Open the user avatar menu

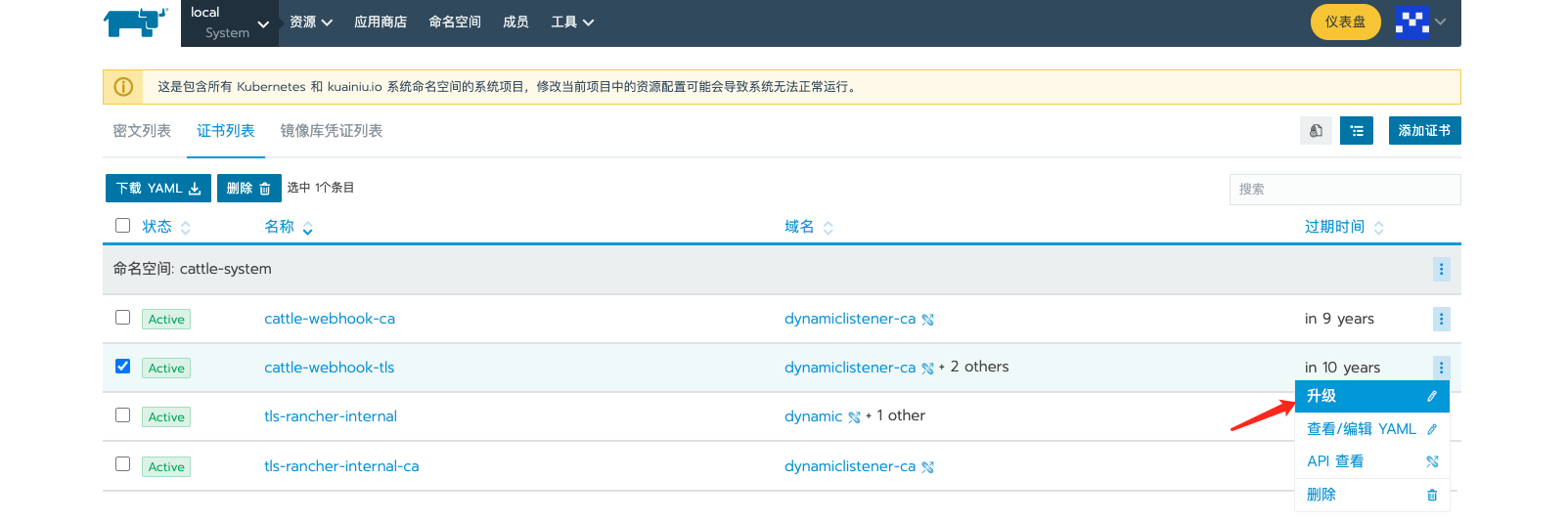click(1420, 22)
